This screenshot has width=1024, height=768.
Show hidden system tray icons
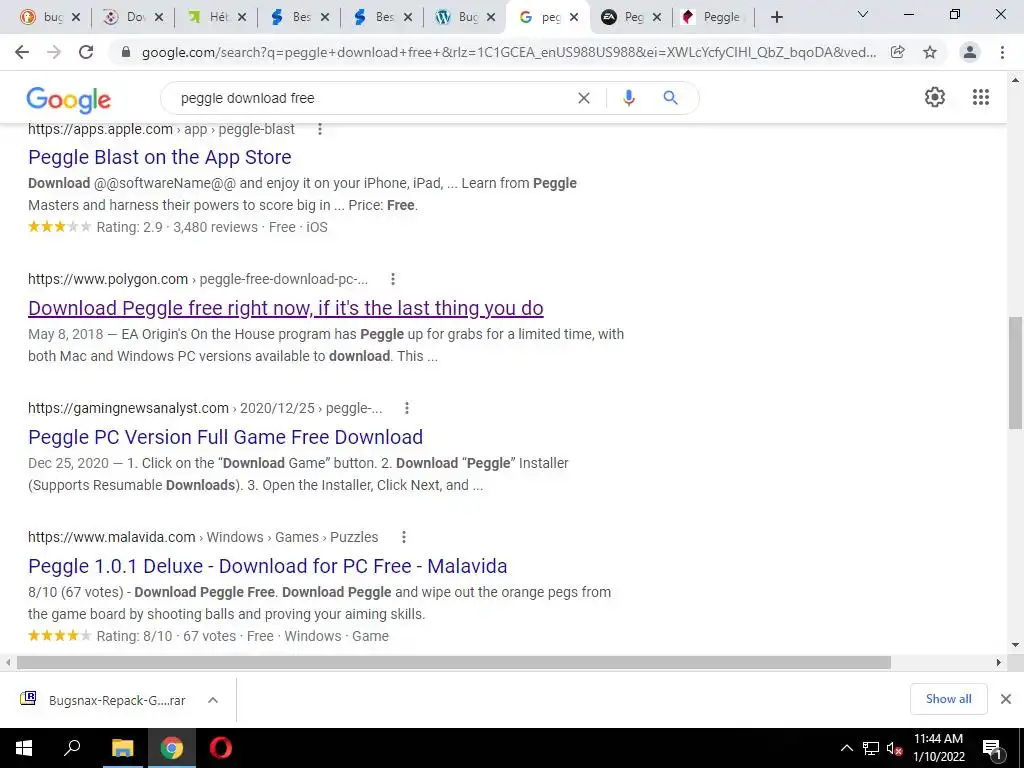[x=846, y=748]
